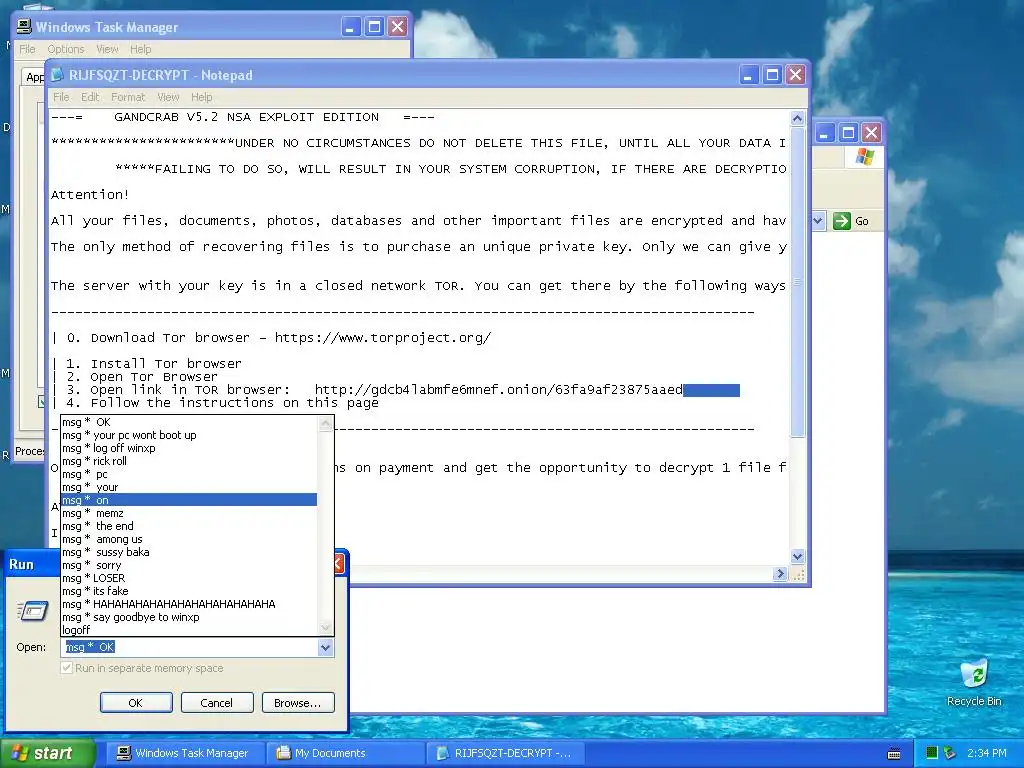The image size is (1024, 768).
Task: Select the Applications tab in Task Manager
Action: 34,77
